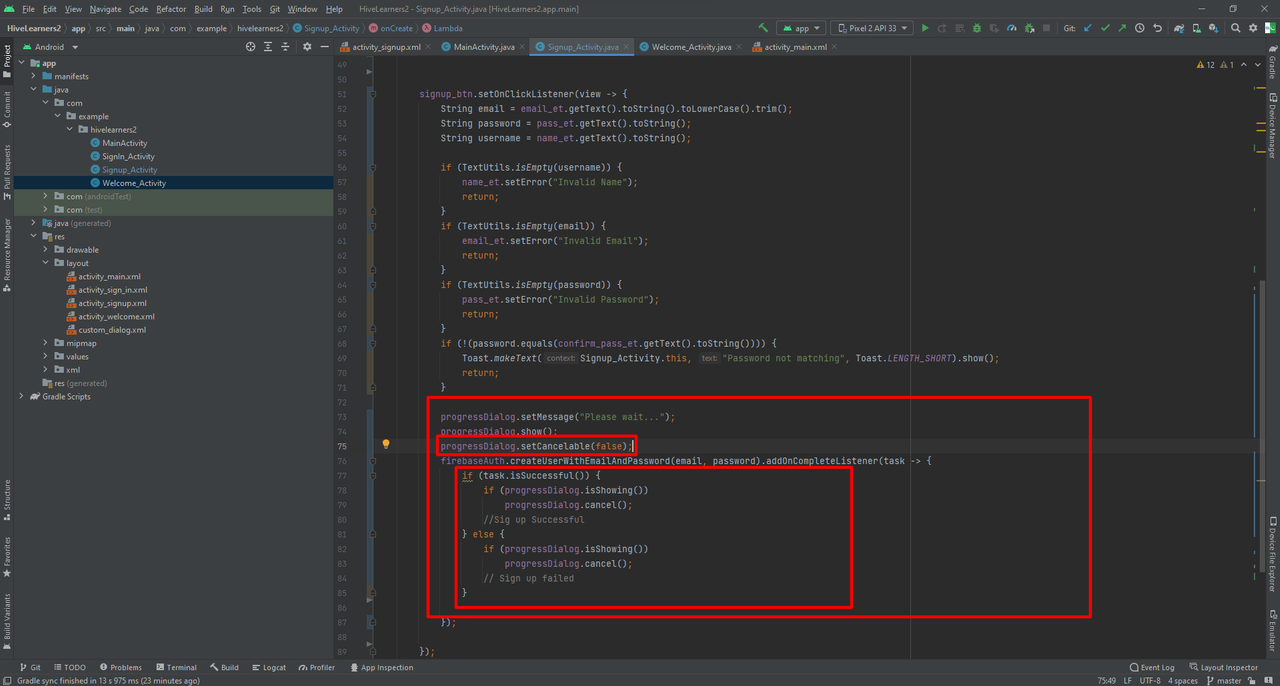Start debugging with the Debug bug icon

click(976, 28)
